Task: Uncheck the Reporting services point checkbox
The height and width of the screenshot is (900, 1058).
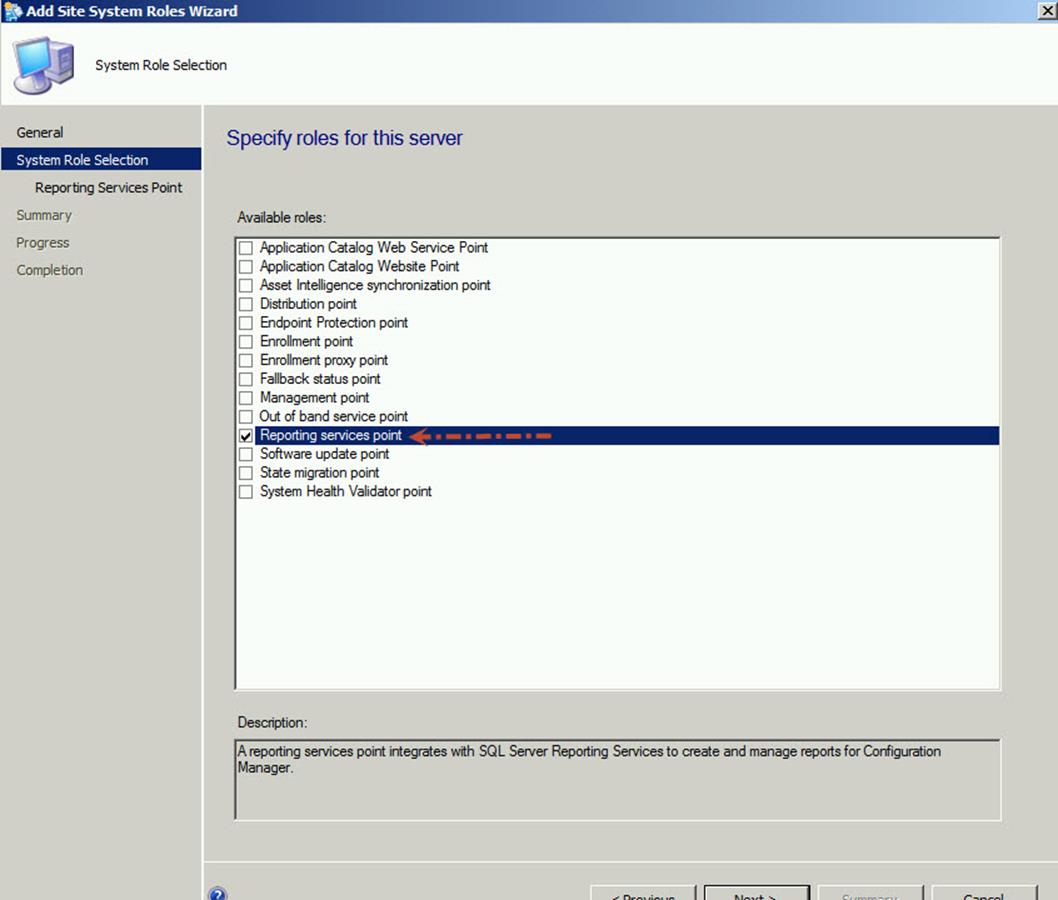Action: point(246,436)
